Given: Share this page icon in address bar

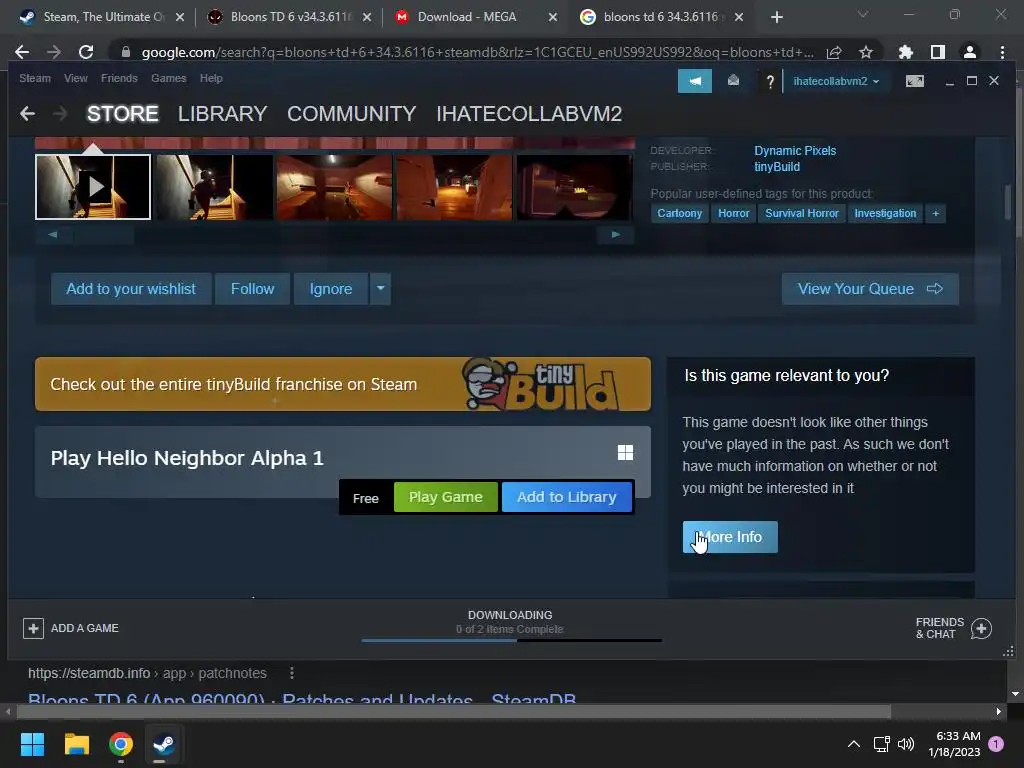Looking at the screenshot, I should (834, 52).
